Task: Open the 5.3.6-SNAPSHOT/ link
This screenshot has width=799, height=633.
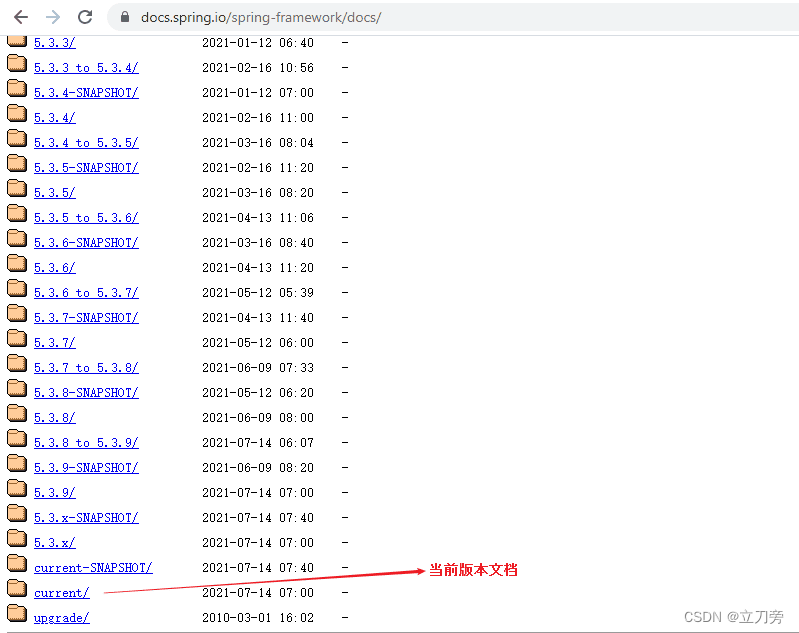Action: coord(86,243)
